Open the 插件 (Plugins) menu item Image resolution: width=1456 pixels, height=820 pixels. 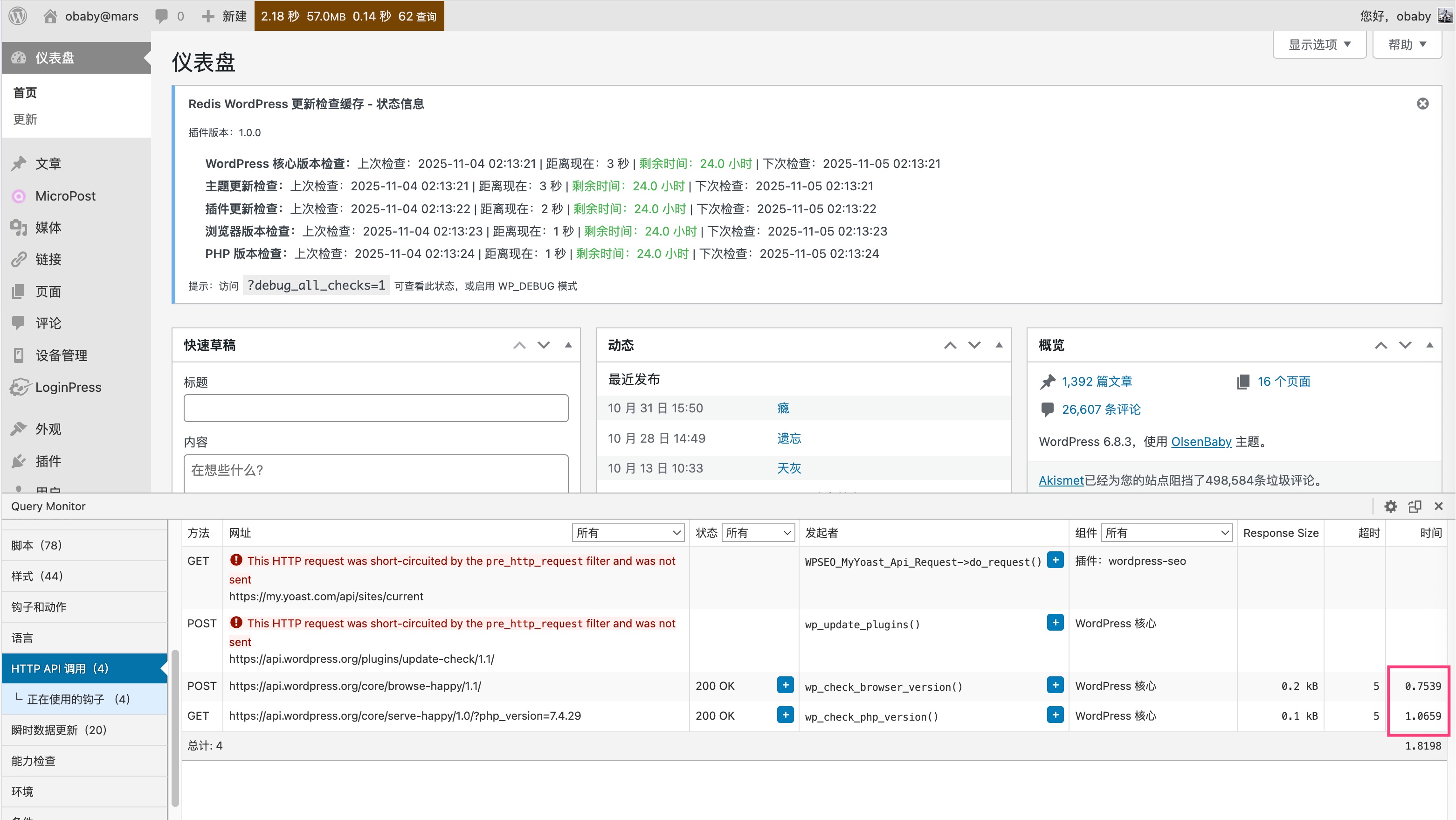point(48,461)
